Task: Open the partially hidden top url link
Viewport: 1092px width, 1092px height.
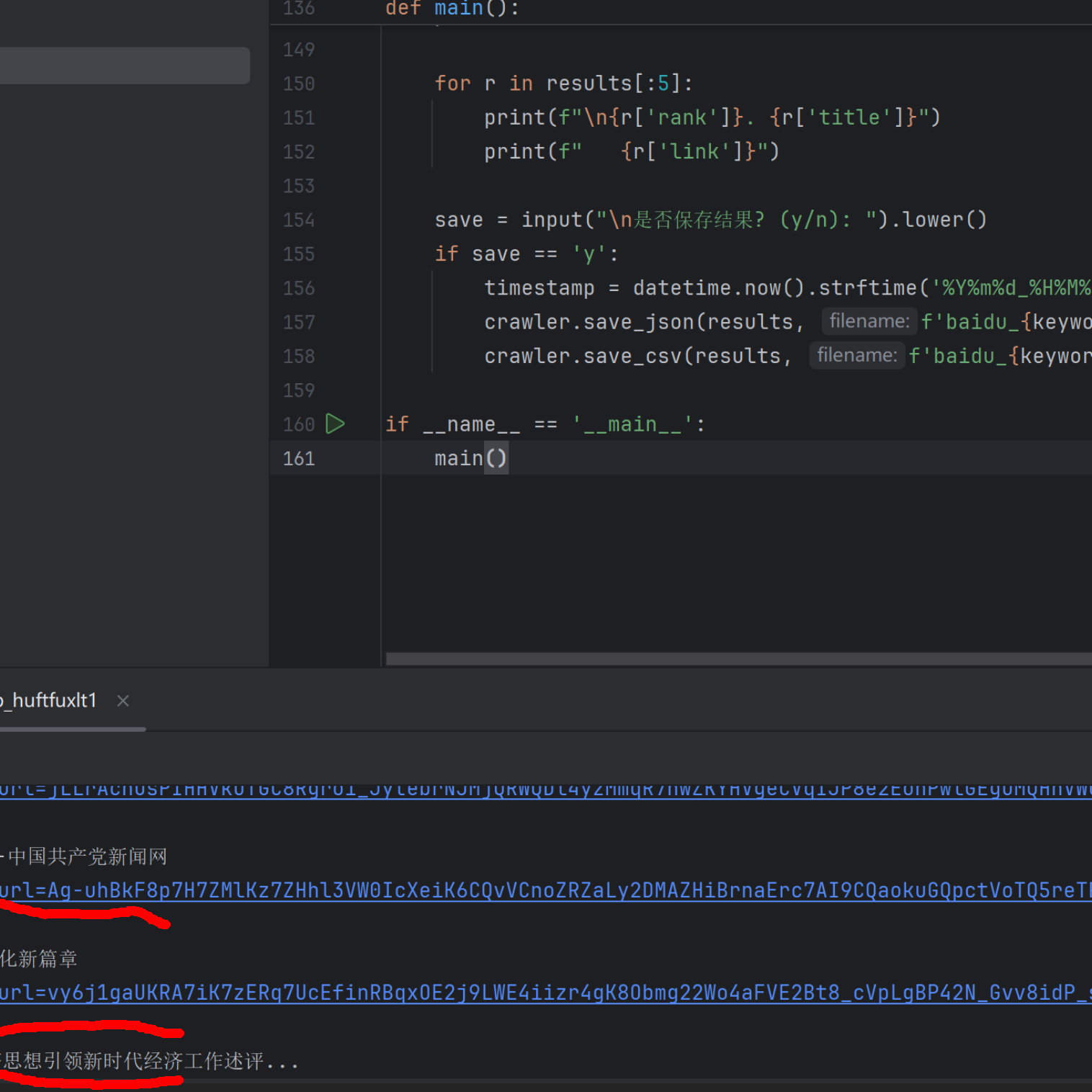Action: click(x=546, y=790)
